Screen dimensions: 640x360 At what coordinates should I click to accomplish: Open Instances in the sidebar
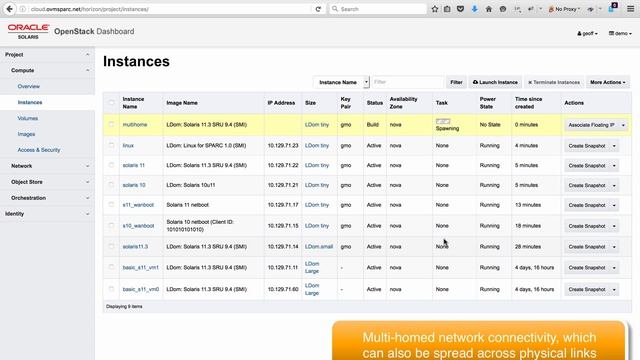(30, 102)
